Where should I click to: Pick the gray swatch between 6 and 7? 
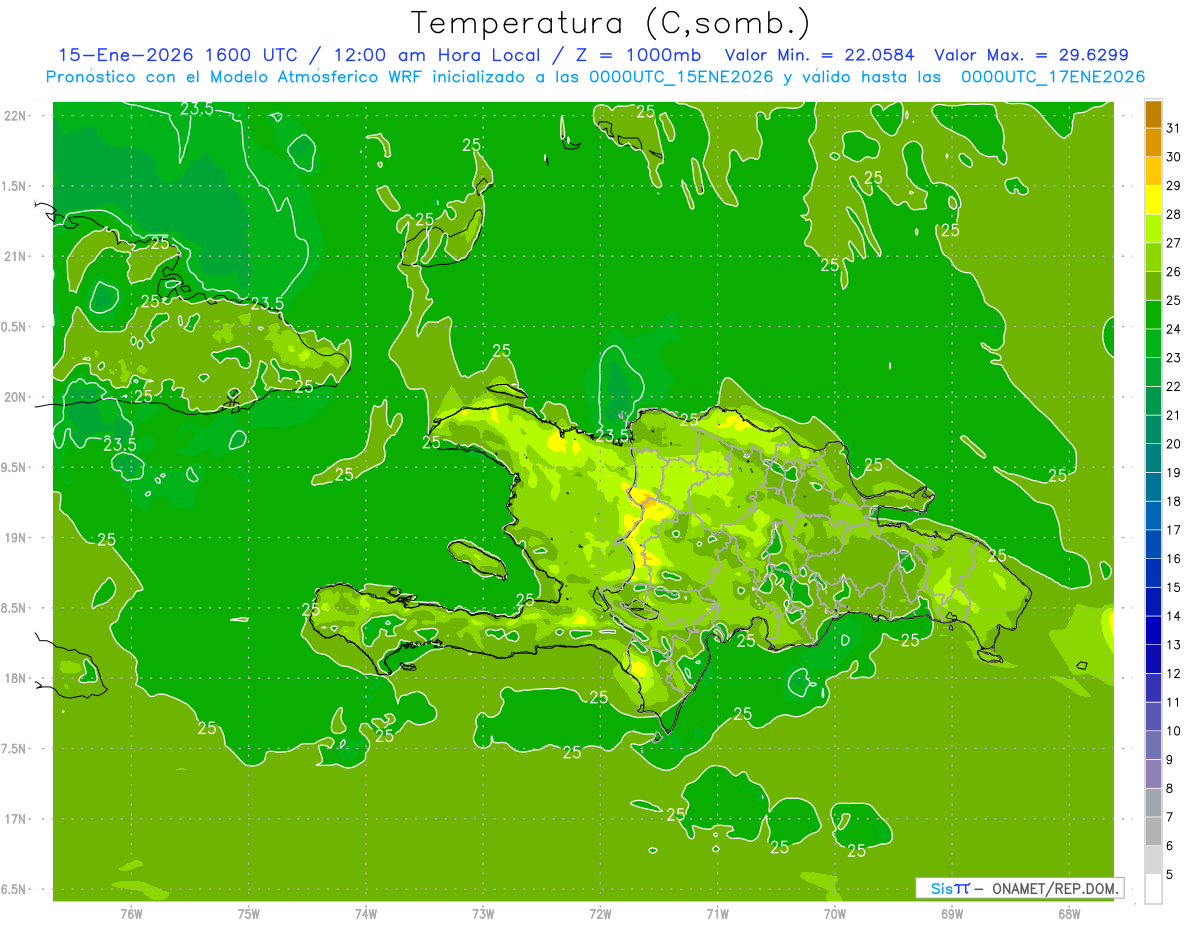point(1153,831)
